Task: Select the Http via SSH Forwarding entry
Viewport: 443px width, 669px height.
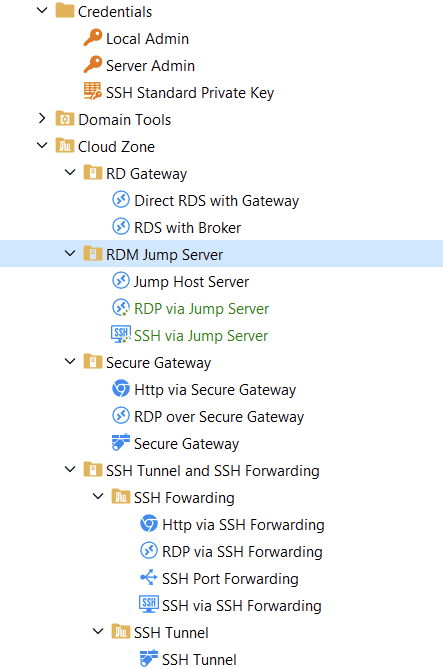Action: coord(243,524)
